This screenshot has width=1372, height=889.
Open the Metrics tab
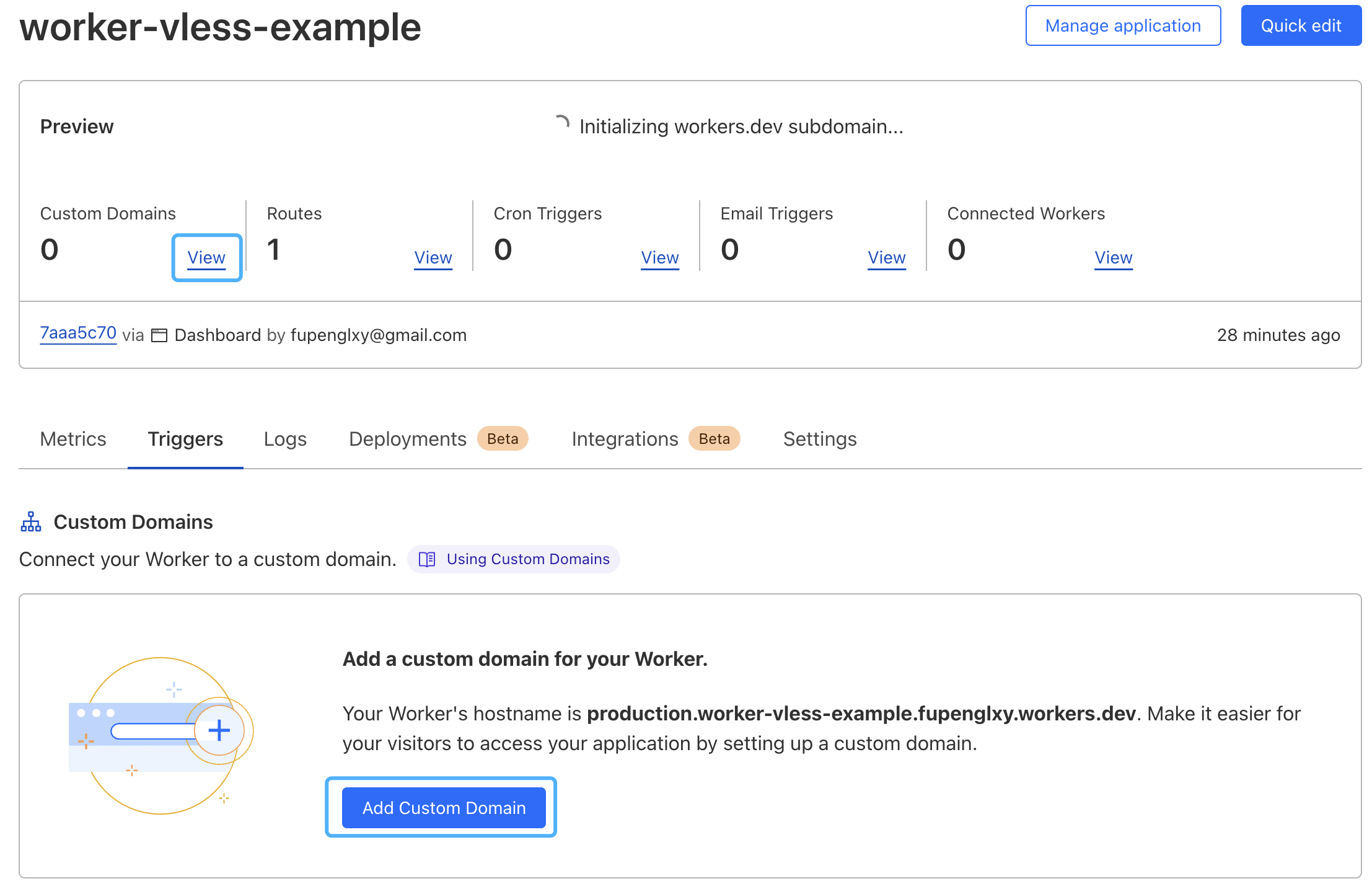[x=73, y=439]
